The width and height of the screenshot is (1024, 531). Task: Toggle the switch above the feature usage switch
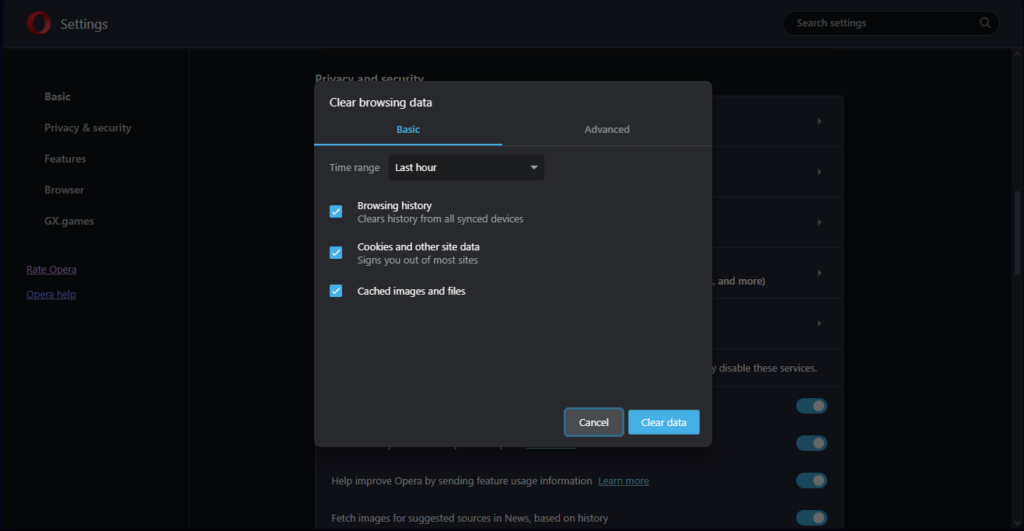point(812,443)
